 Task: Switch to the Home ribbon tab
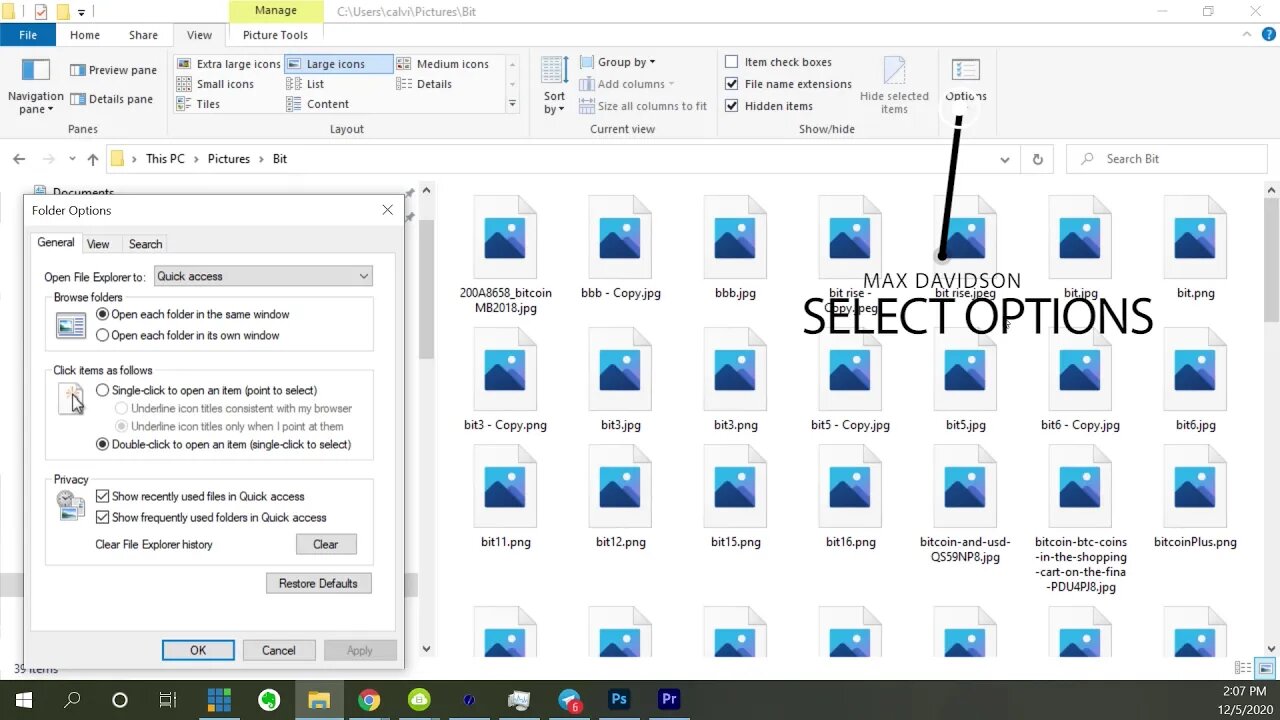point(85,35)
